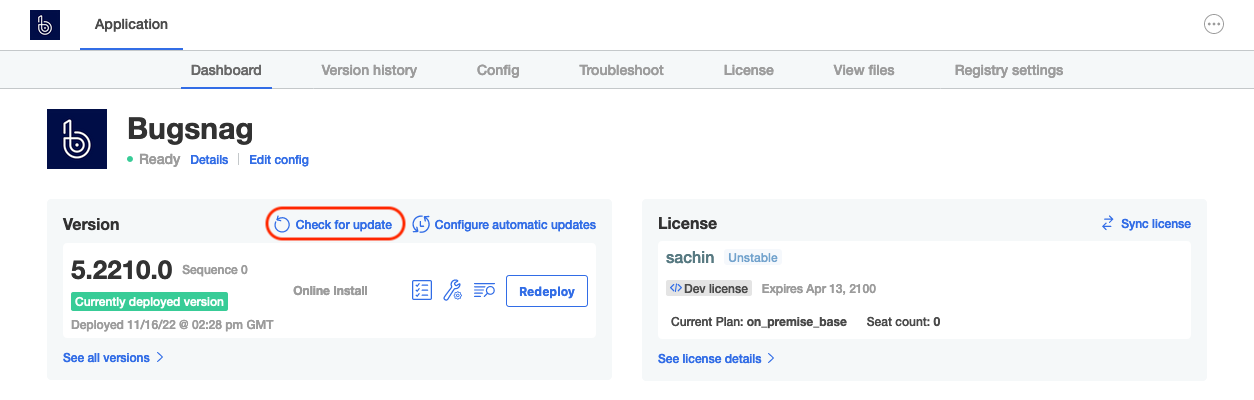Viewport: 1254px width, 400px height.
Task: Open the three-dot menu at top right
Action: point(1214,25)
